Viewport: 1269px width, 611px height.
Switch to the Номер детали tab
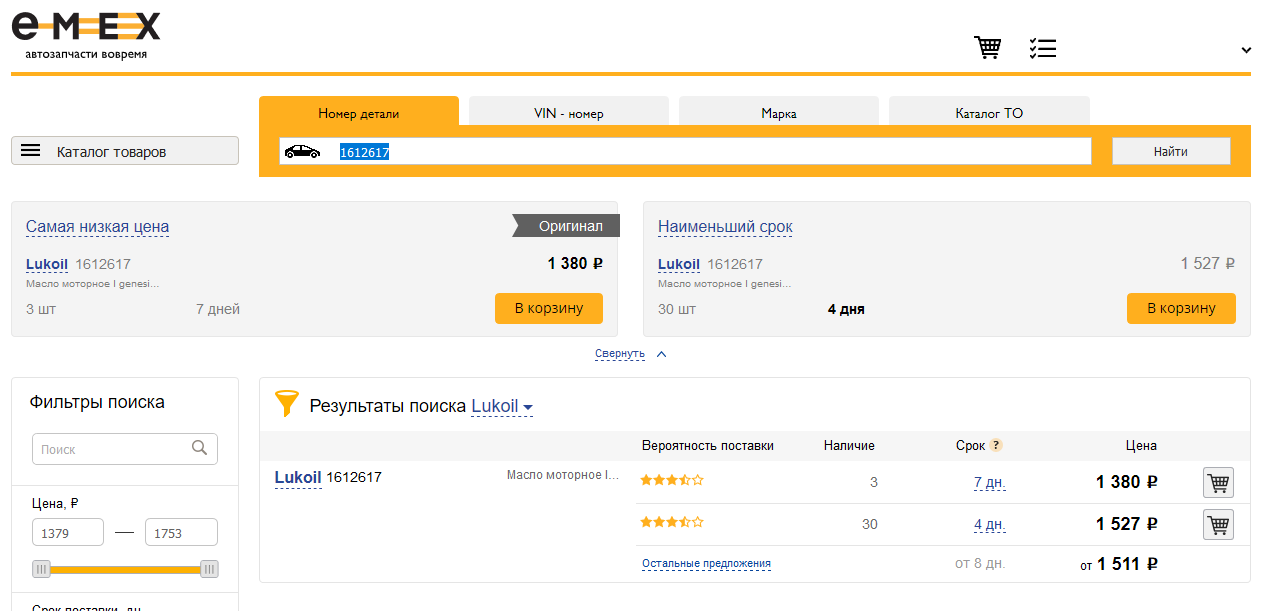coord(359,113)
